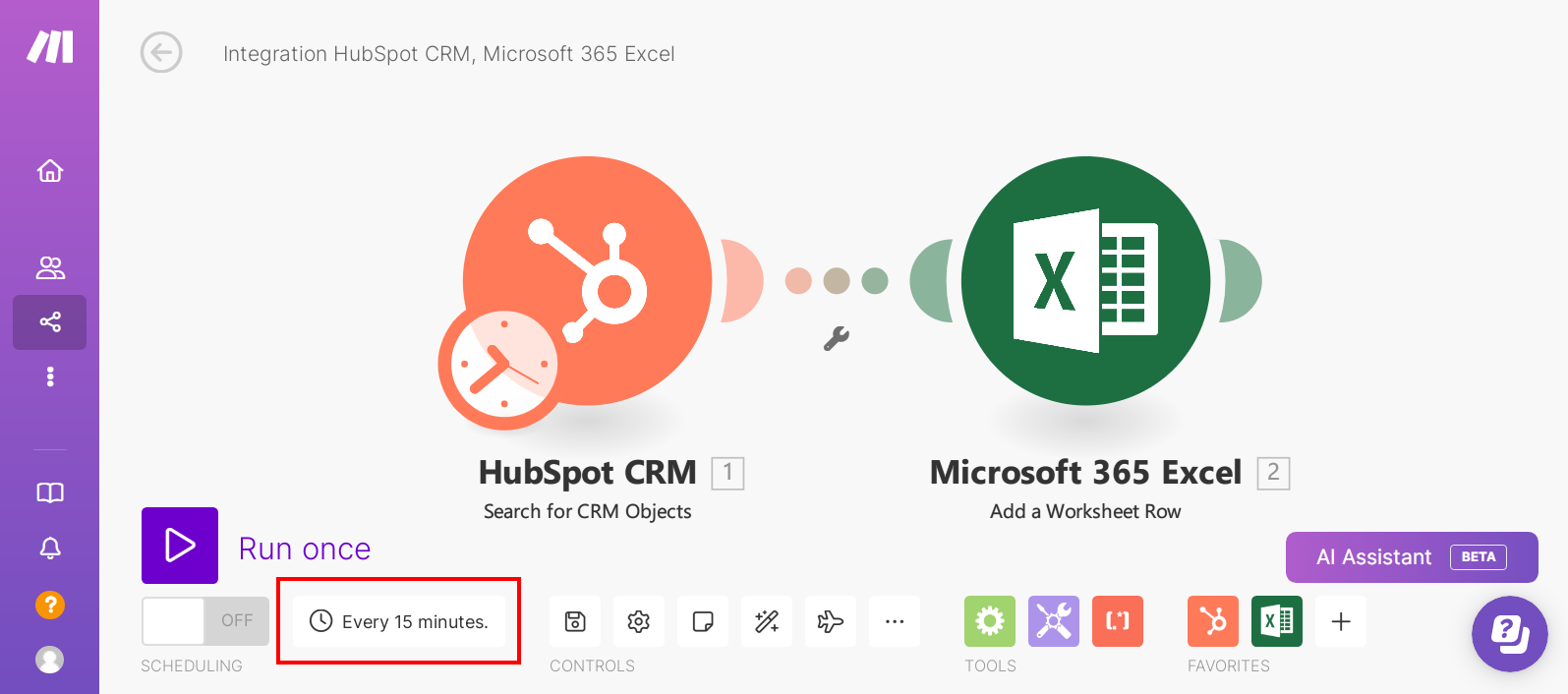The width and height of the screenshot is (1568, 694).
Task: Save the scenario with disk icon
Action: [575, 621]
